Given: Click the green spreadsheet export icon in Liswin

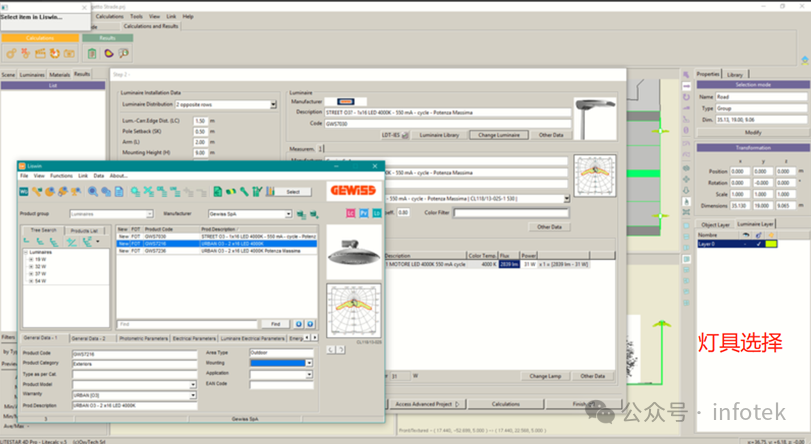Looking at the screenshot, I should pyautogui.click(x=218, y=192).
